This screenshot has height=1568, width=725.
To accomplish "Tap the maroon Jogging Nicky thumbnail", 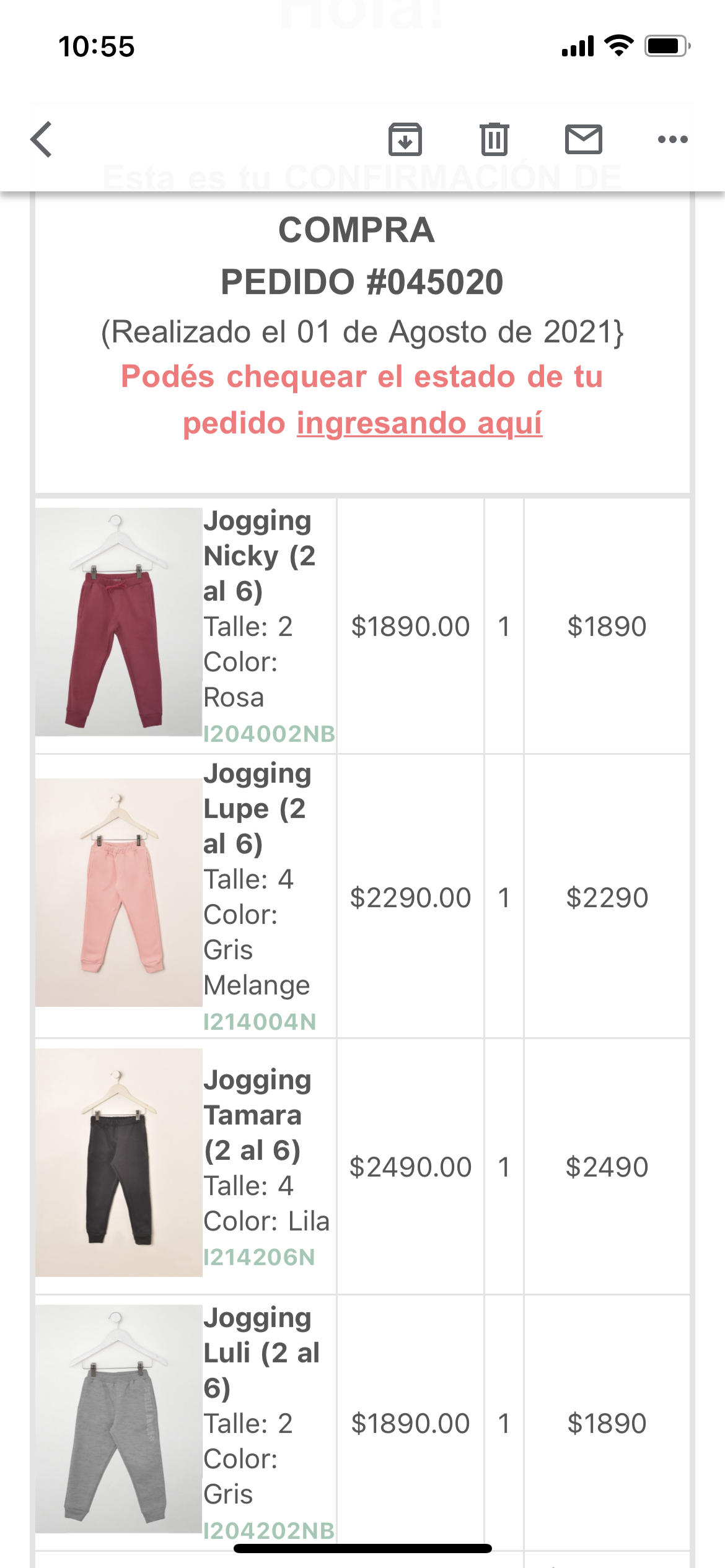I will (118, 622).
